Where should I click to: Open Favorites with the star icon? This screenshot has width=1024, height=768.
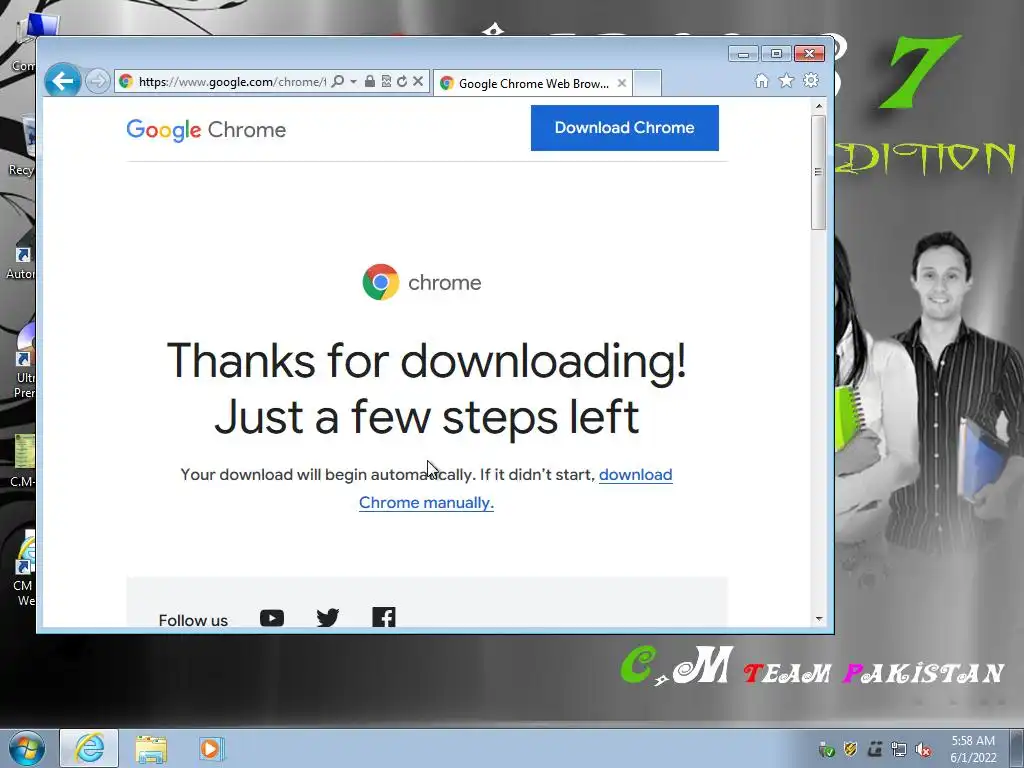(x=786, y=81)
